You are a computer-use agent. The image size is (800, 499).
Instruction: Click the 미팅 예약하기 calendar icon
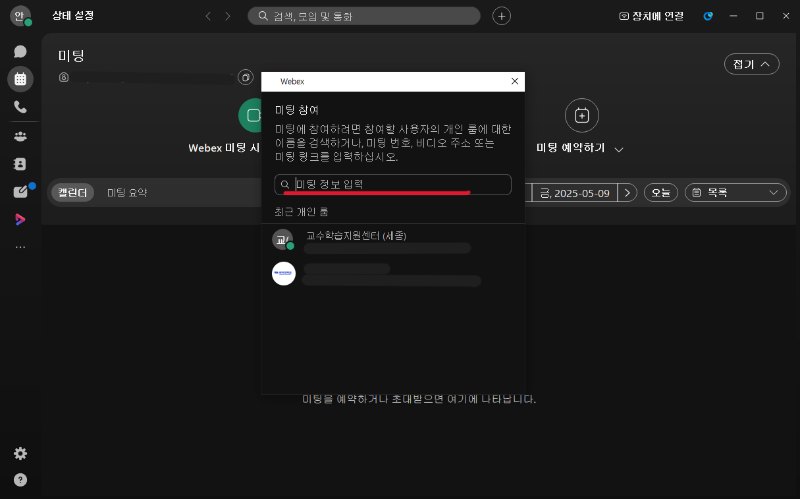pos(582,115)
